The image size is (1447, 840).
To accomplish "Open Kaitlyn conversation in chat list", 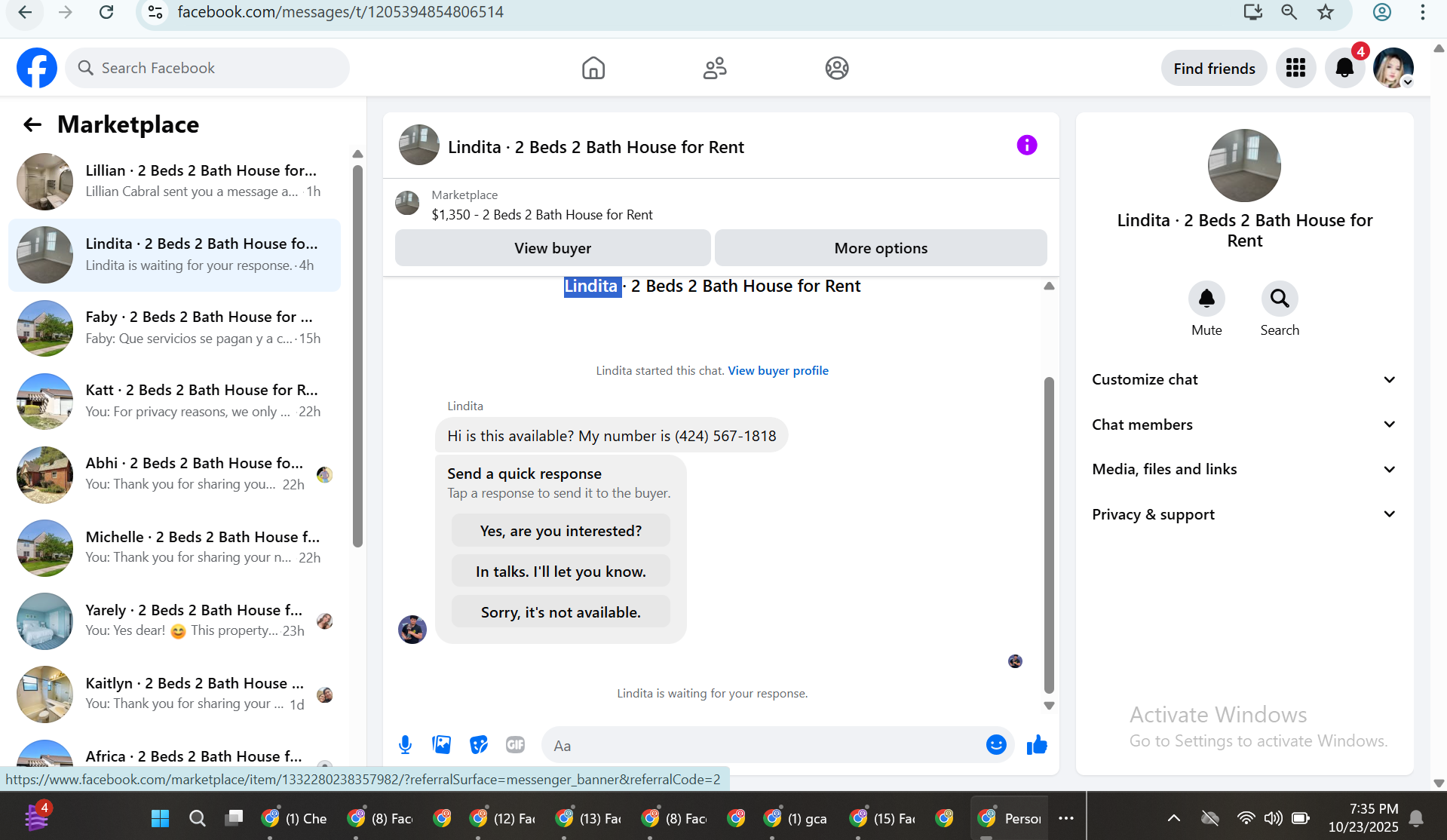I will pyautogui.click(x=174, y=694).
